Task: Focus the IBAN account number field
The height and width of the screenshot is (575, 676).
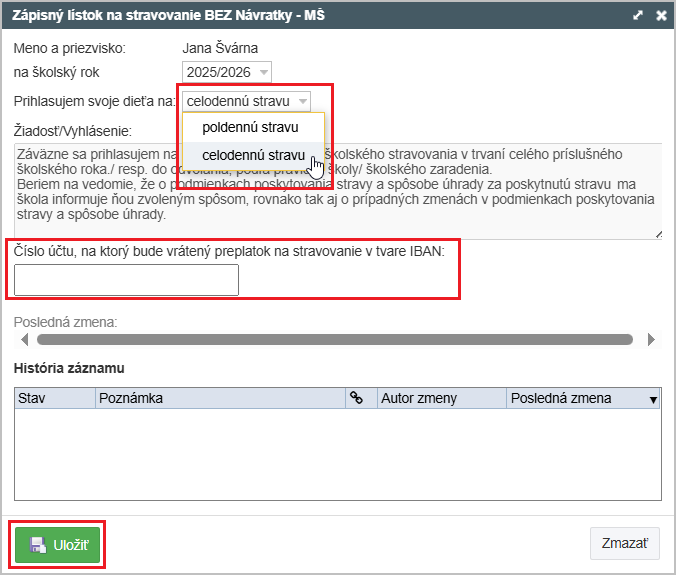Action: coord(127,281)
